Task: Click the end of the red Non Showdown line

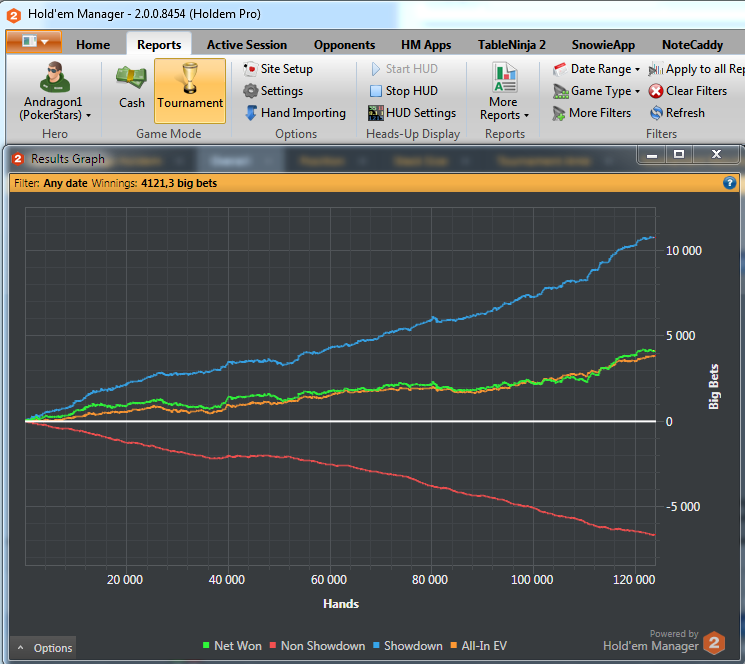Action: tap(654, 535)
